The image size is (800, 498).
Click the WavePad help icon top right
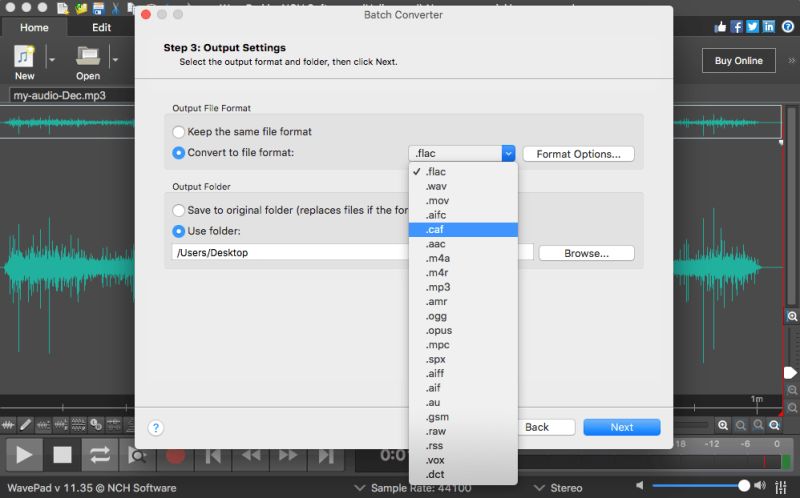pyautogui.click(x=788, y=27)
